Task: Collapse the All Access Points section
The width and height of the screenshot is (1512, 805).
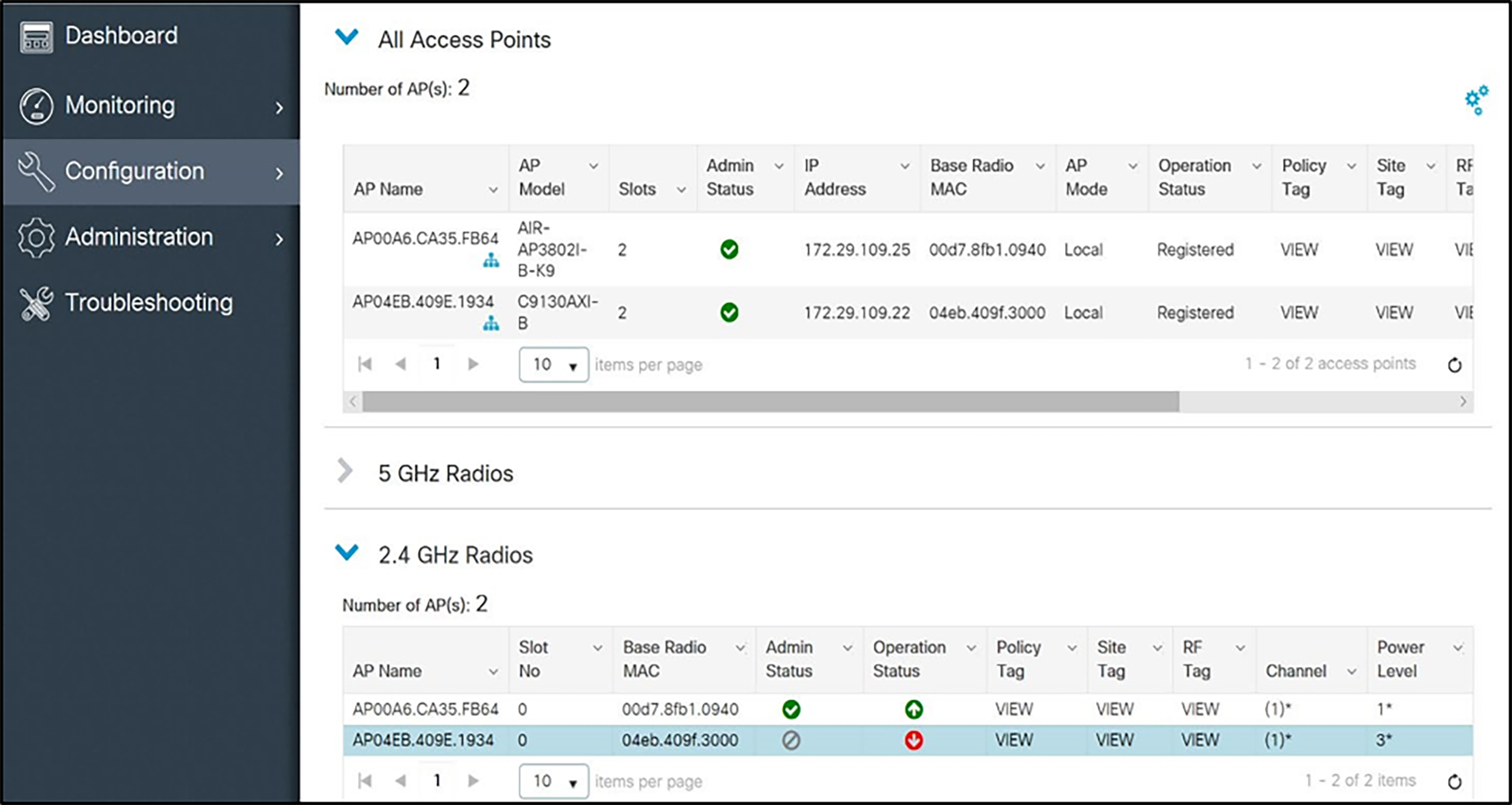Action: (348, 37)
